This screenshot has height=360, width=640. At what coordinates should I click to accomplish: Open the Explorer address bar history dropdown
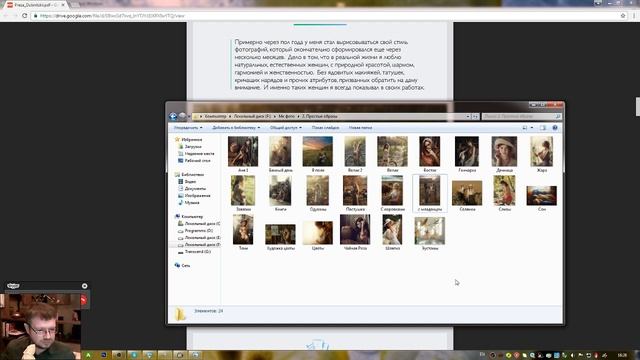(x=468, y=117)
